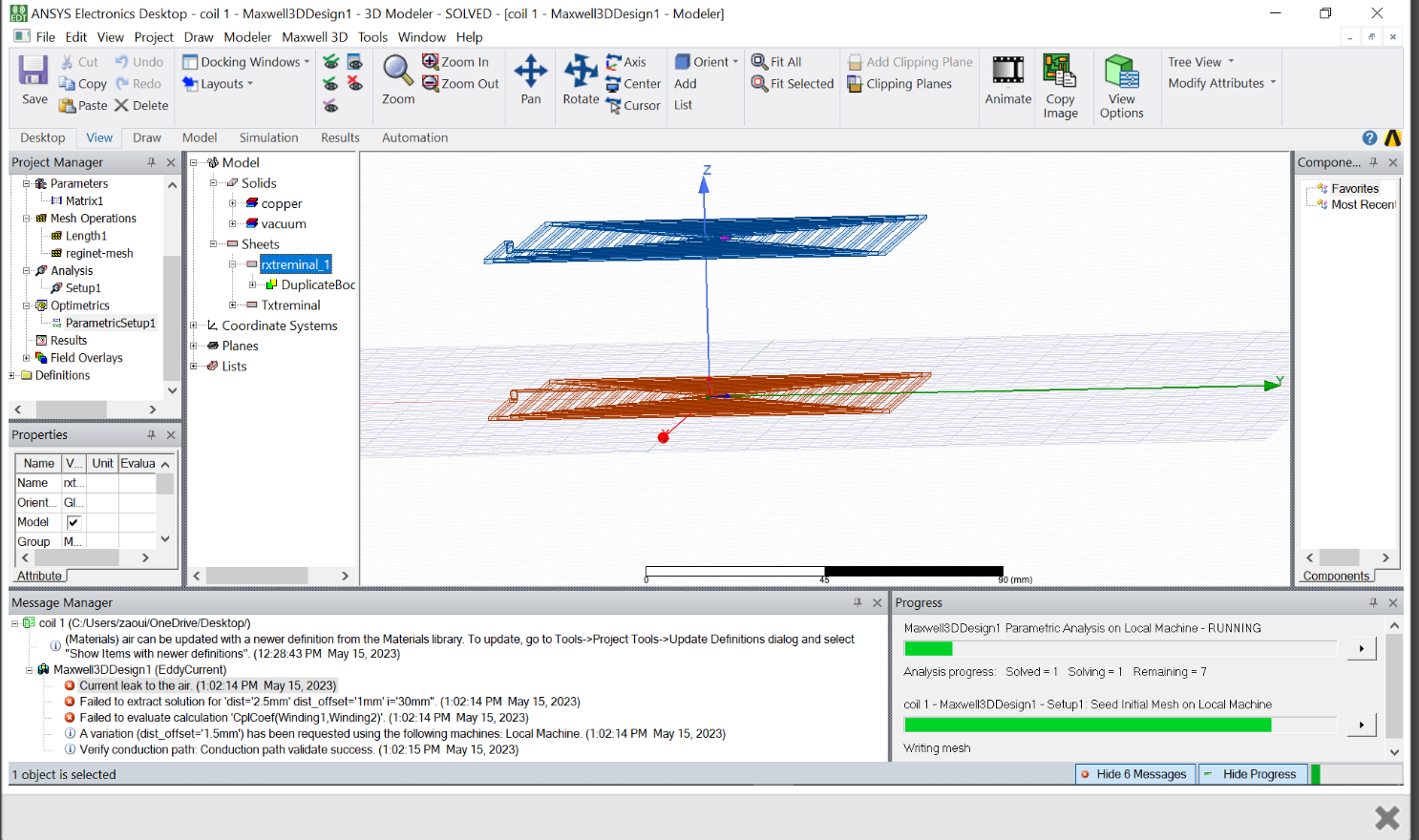Pin the Message Manager panel
The width and height of the screenshot is (1419, 840).
pos(858,603)
